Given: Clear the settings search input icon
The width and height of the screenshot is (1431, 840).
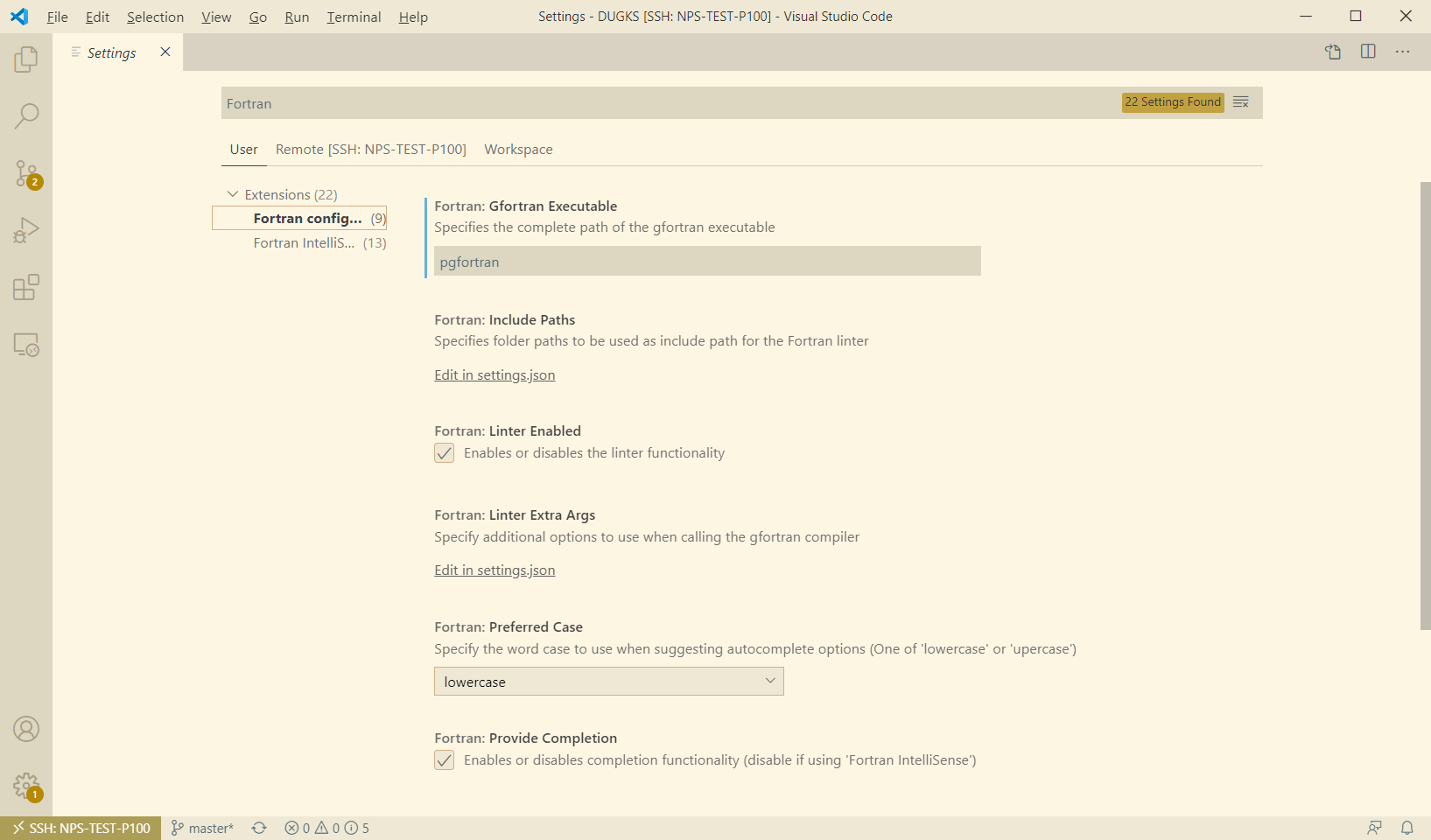Looking at the screenshot, I should pyautogui.click(x=1241, y=102).
